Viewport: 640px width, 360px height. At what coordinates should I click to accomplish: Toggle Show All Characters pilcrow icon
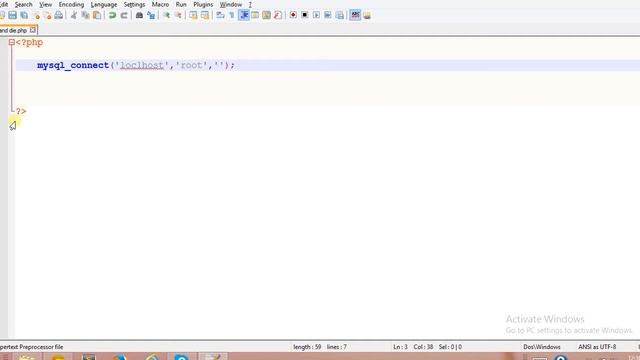[x=232, y=16]
